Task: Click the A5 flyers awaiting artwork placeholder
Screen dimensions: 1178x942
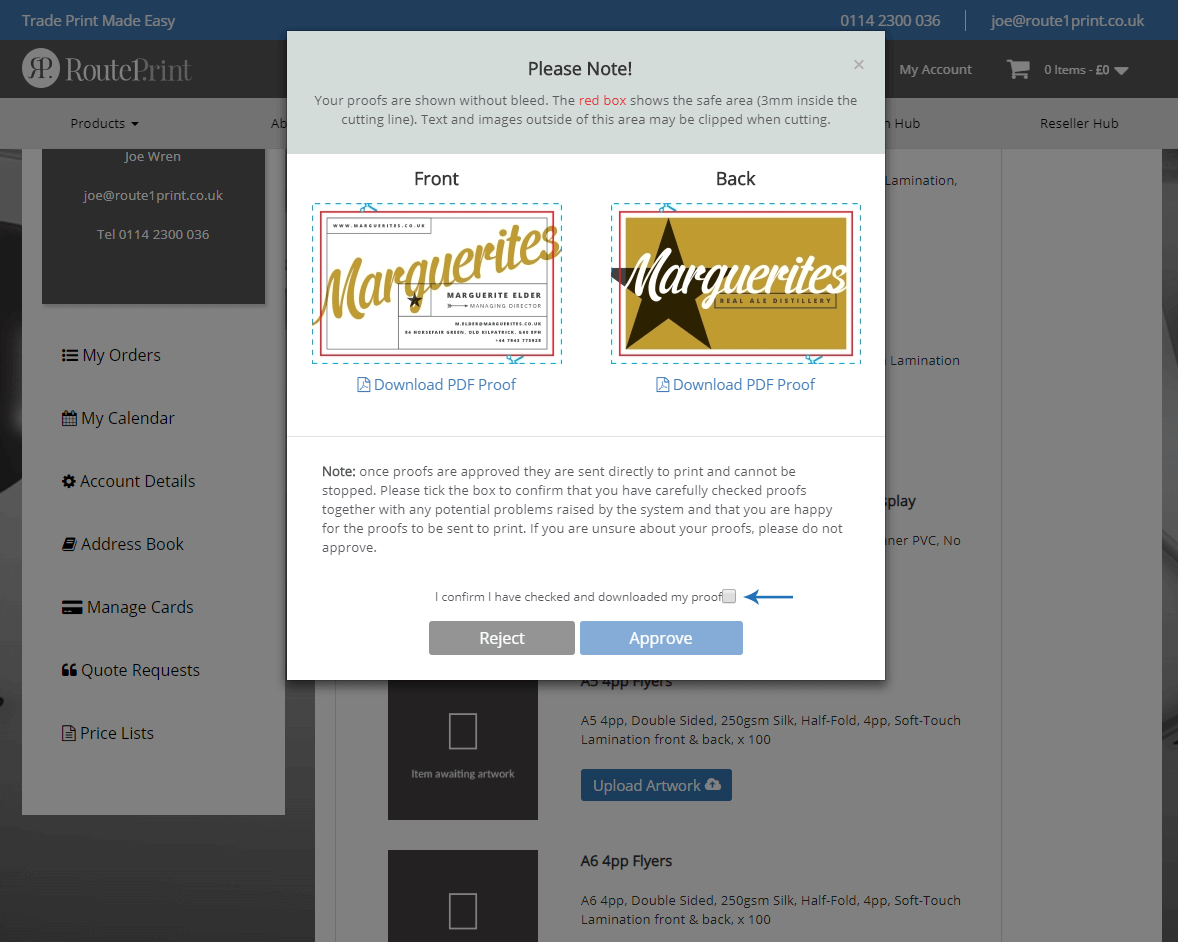Action: (x=463, y=750)
